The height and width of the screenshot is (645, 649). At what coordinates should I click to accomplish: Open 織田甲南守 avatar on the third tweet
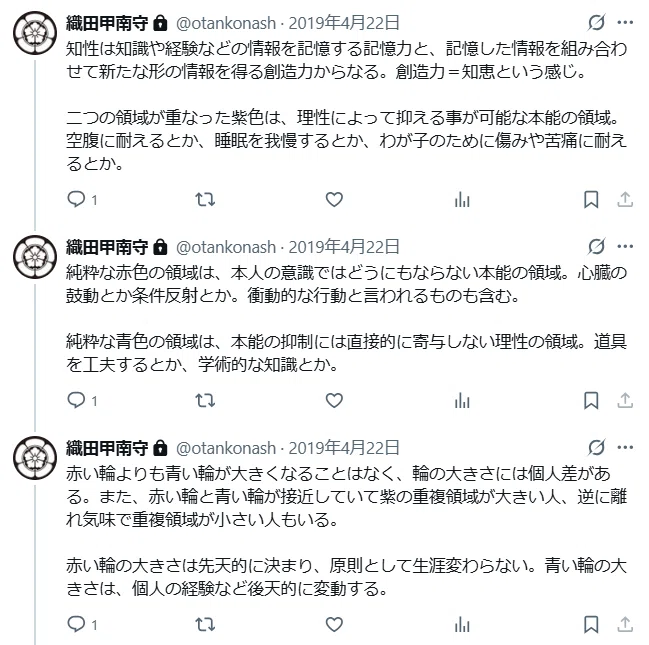(35, 457)
